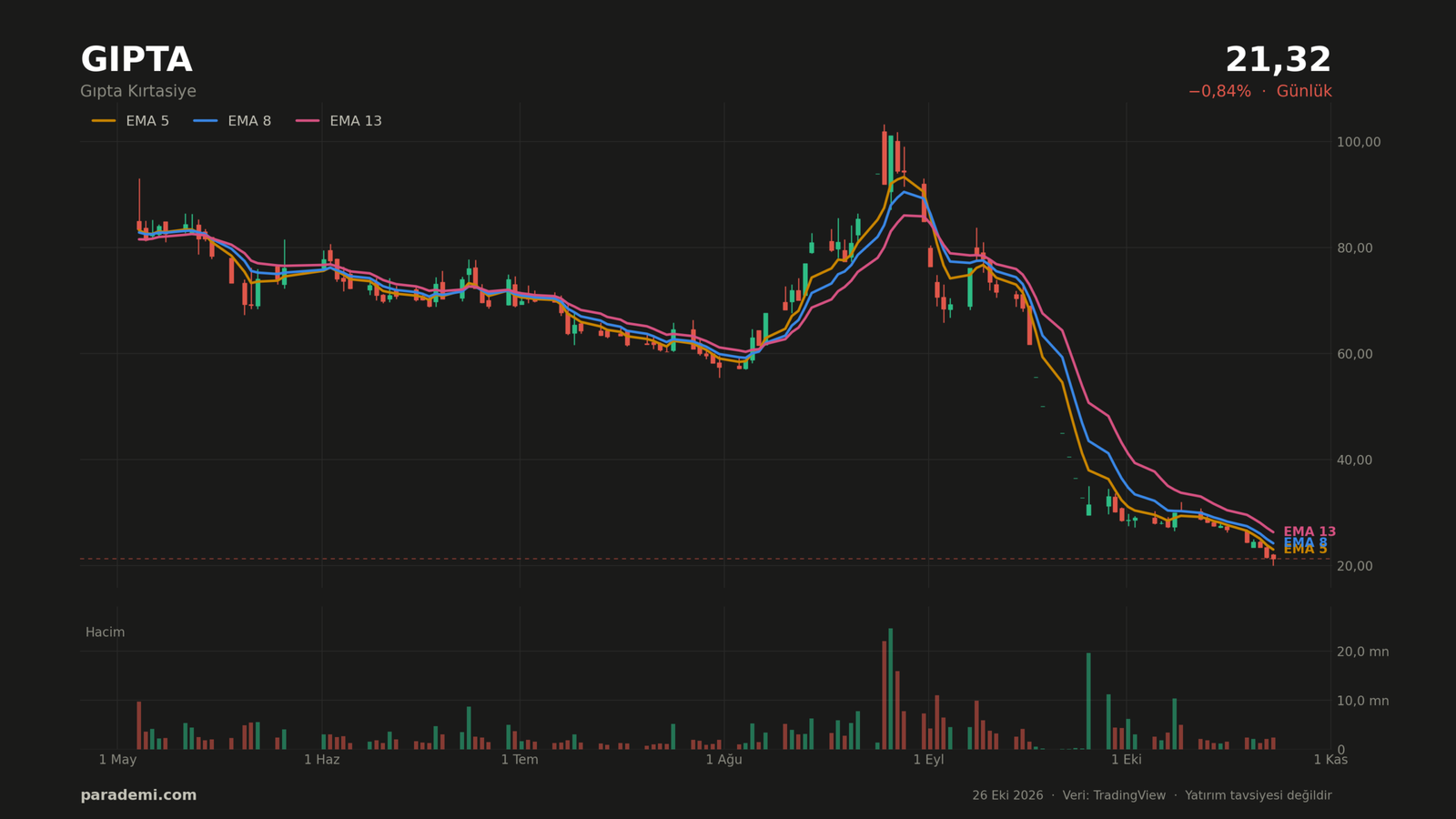This screenshot has width=1456, height=819.
Task: Toggle the EMA 5 legend entry
Action: [130, 121]
